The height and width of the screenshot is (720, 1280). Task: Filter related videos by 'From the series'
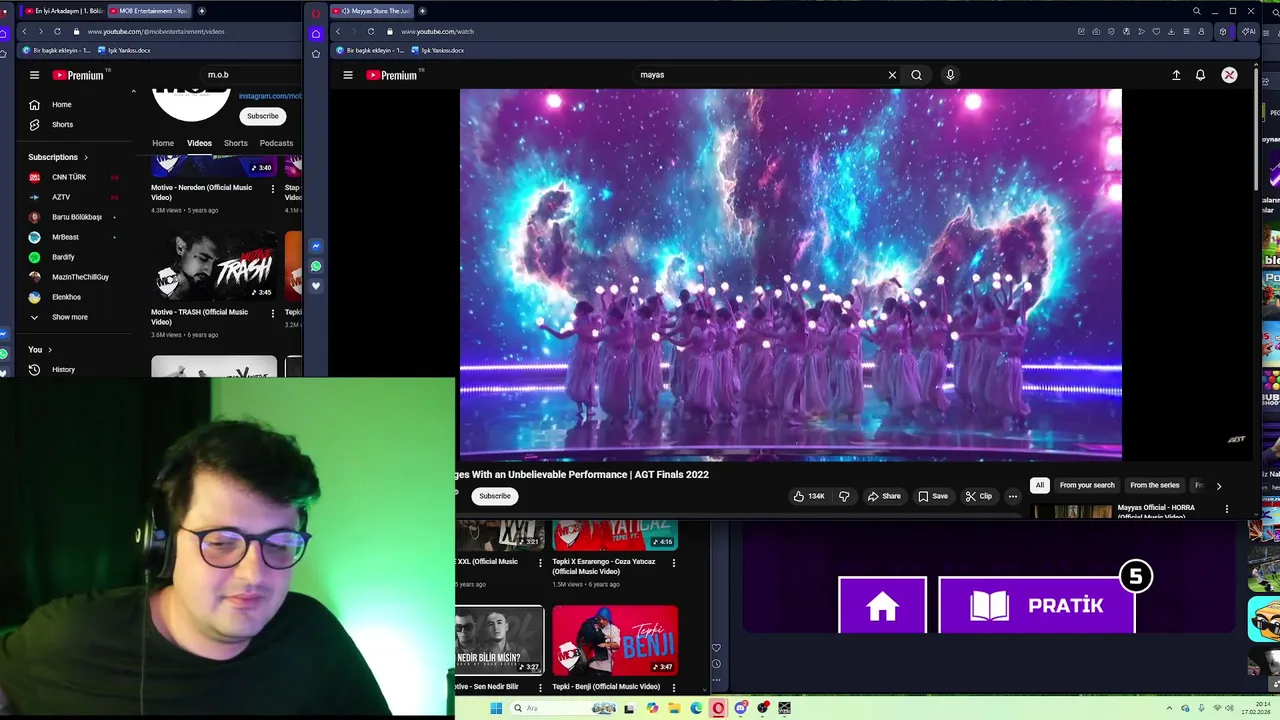[x=1155, y=485]
